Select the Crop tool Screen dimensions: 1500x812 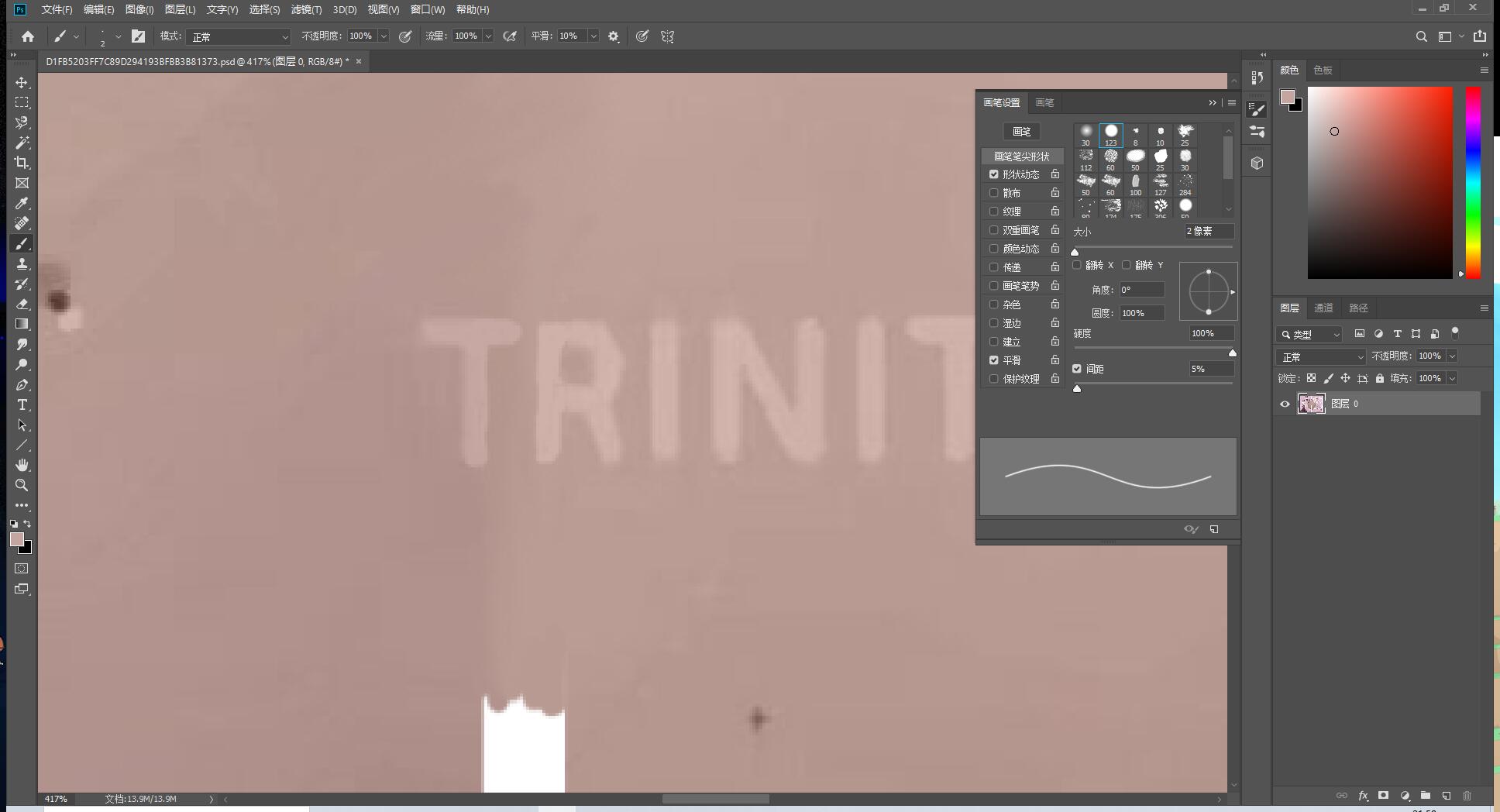22,163
